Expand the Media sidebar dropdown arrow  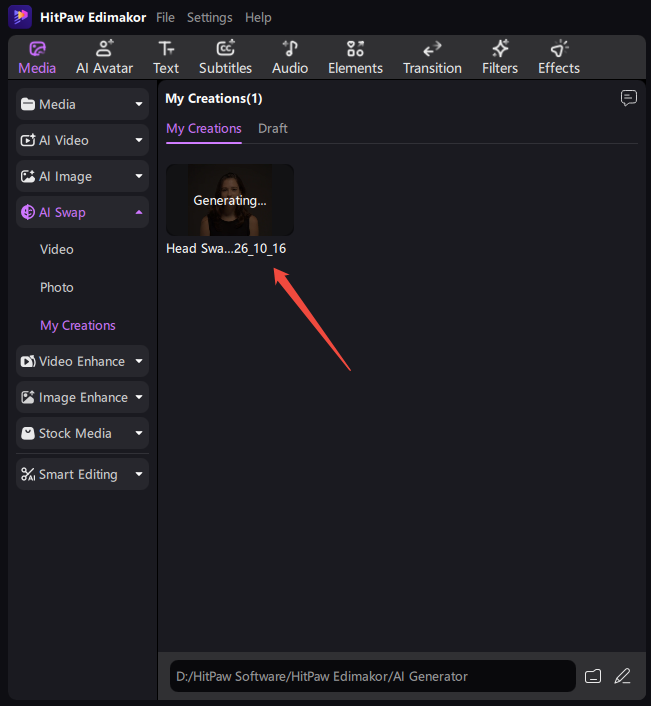click(x=139, y=104)
